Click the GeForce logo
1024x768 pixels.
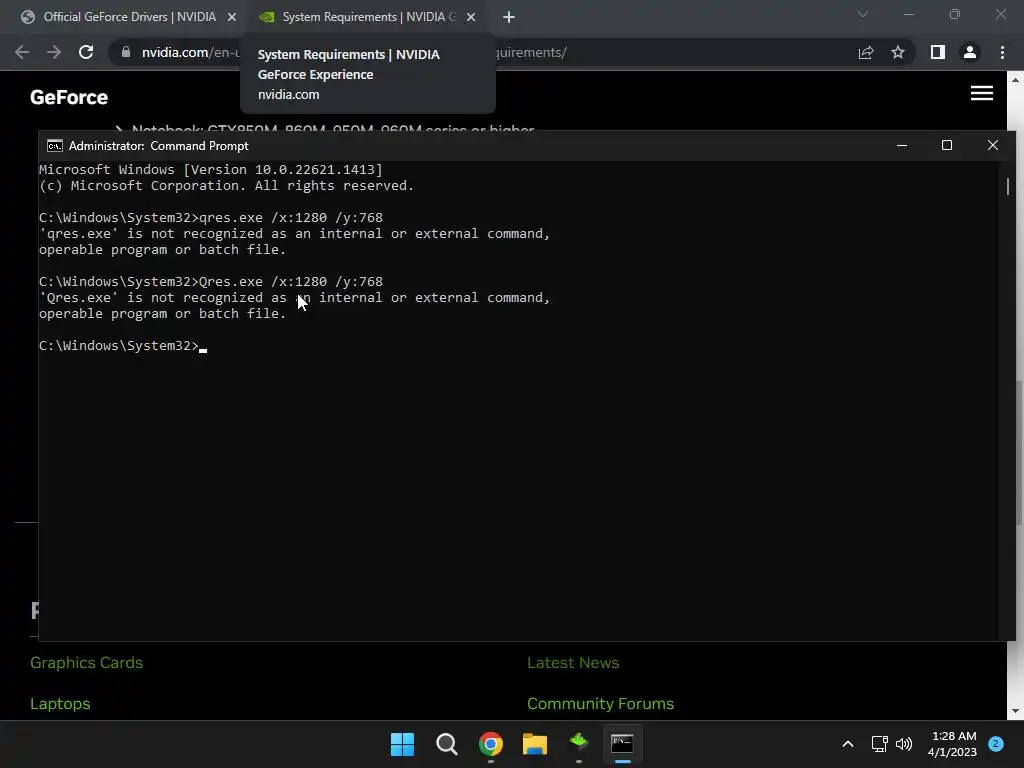[x=69, y=97]
